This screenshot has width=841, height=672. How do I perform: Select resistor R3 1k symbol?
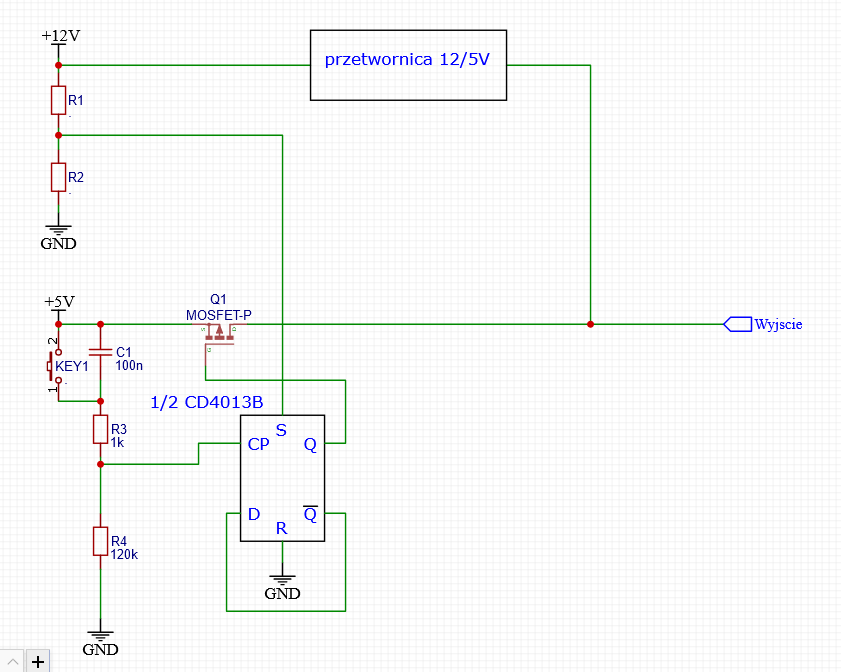100,429
